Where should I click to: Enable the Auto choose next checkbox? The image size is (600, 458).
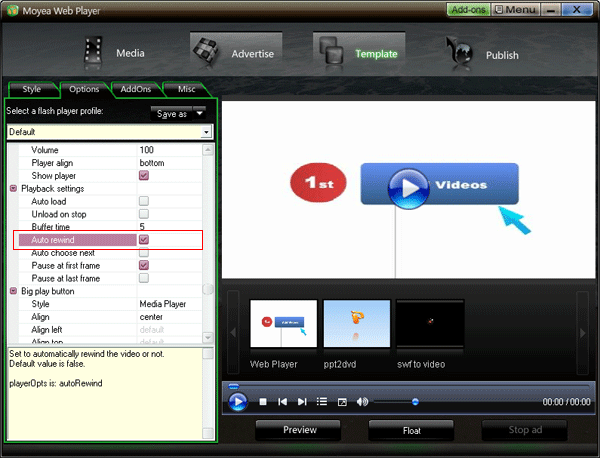click(x=144, y=253)
